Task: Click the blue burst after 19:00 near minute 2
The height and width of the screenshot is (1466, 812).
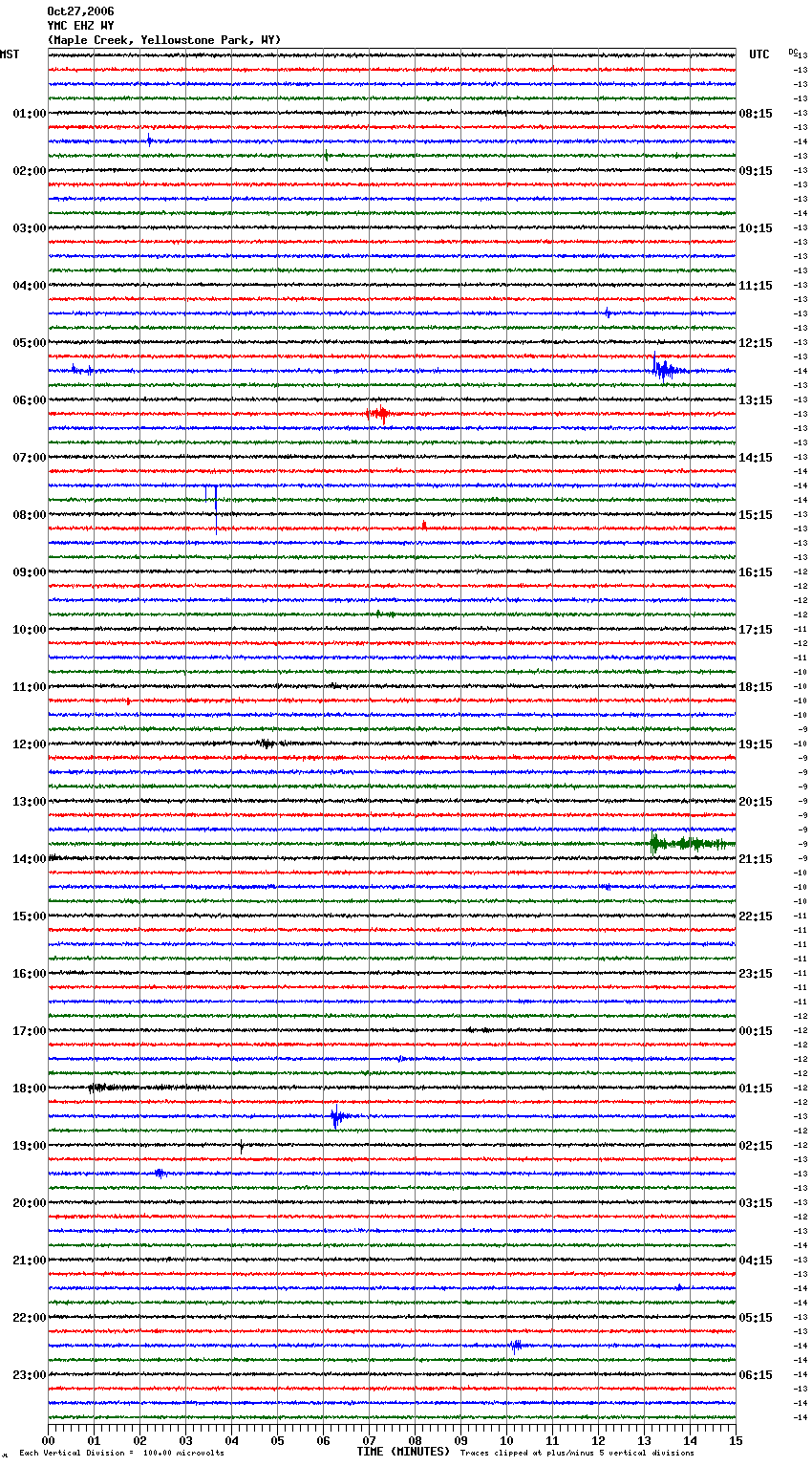Action: pyautogui.click(x=160, y=1173)
